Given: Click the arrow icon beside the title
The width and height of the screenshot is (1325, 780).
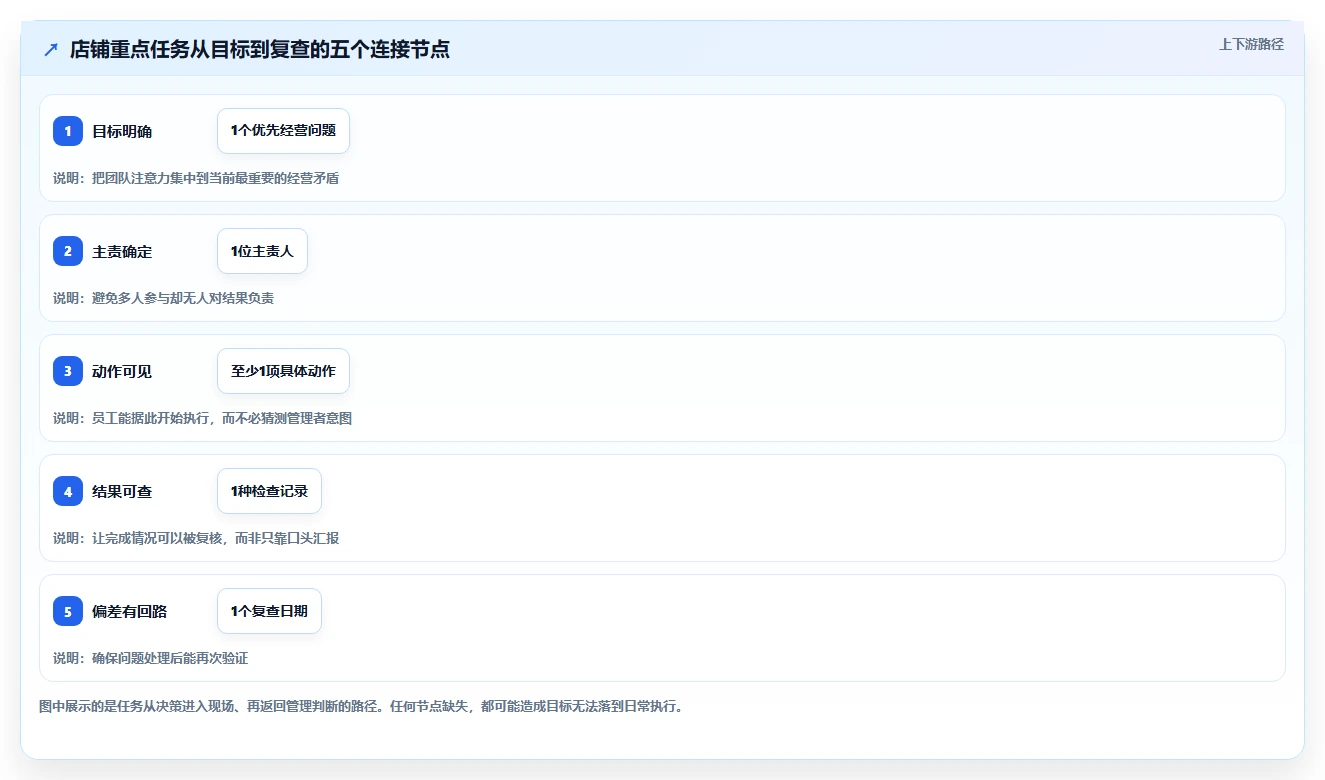Looking at the screenshot, I should coord(51,50).
